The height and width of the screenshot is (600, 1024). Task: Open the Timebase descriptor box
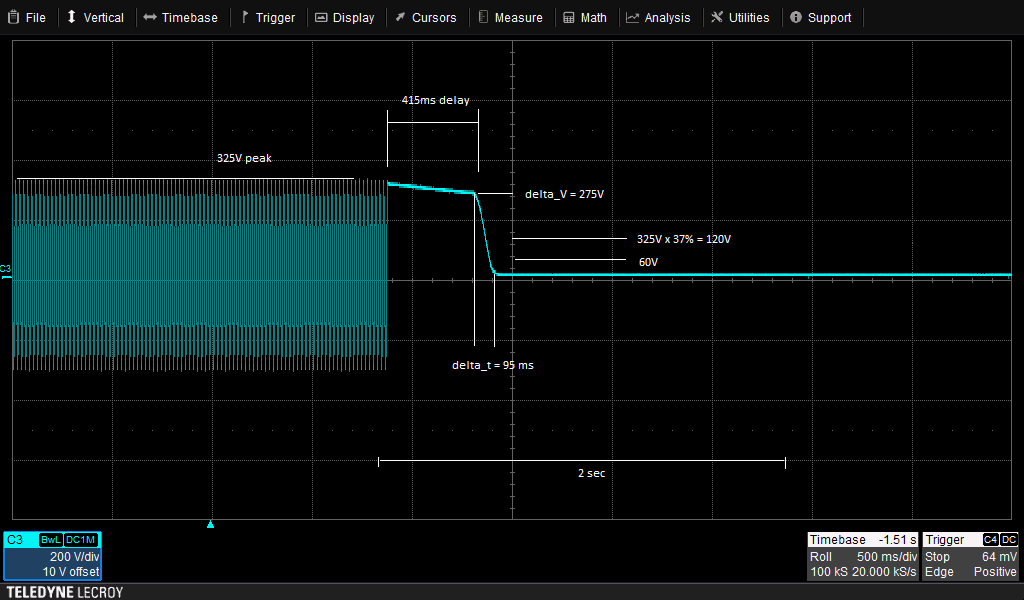coord(862,556)
